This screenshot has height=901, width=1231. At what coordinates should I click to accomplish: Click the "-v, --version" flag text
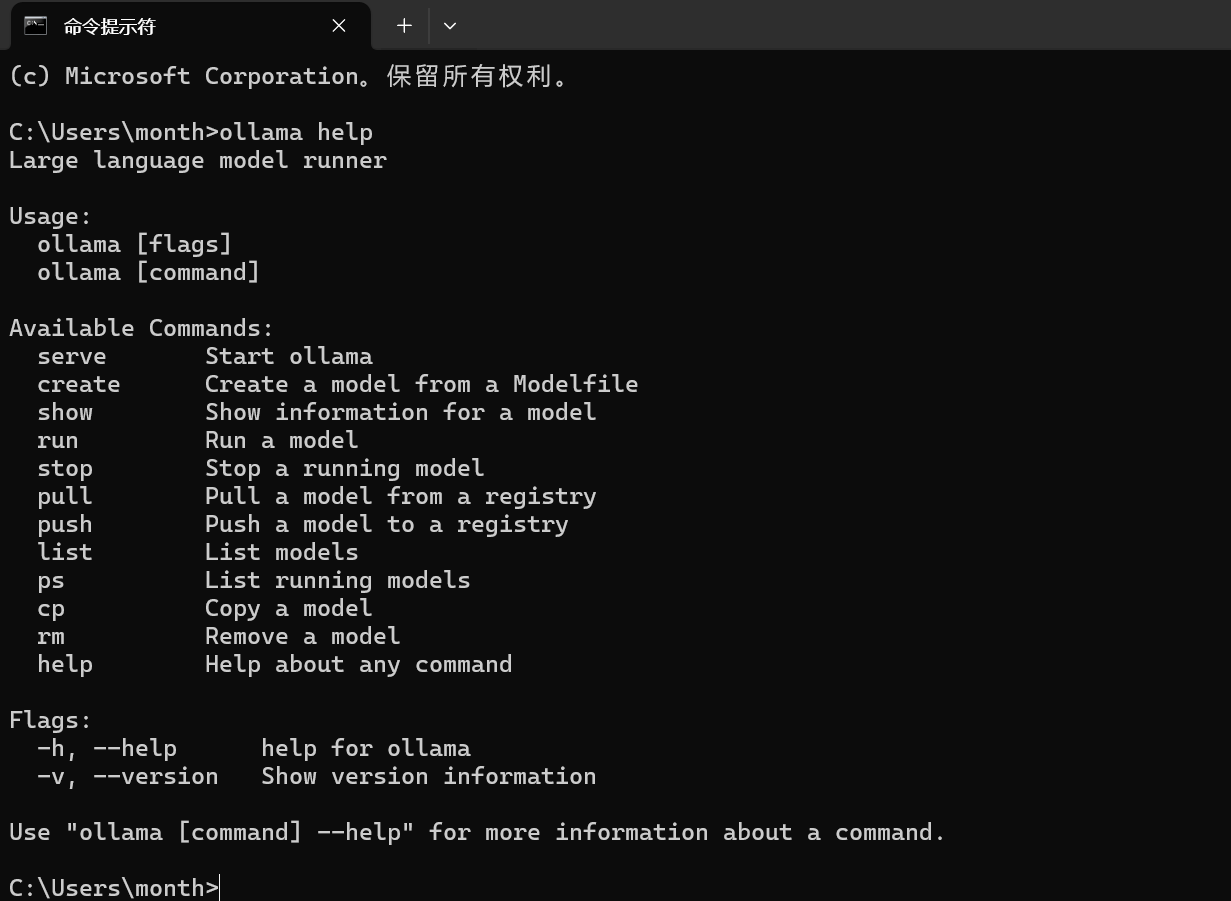point(128,776)
